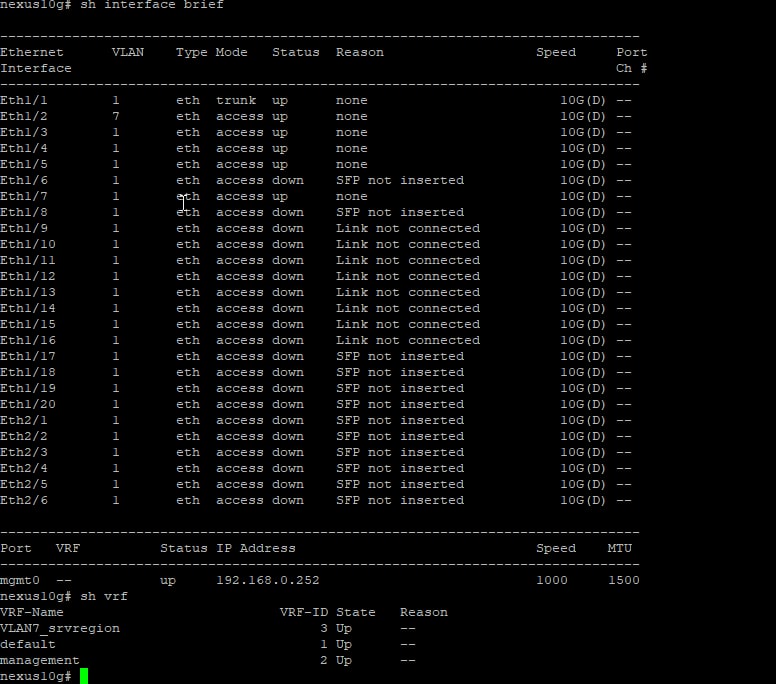
Task: Click 'down' status in Eth1/8 row
Action: 288,212
